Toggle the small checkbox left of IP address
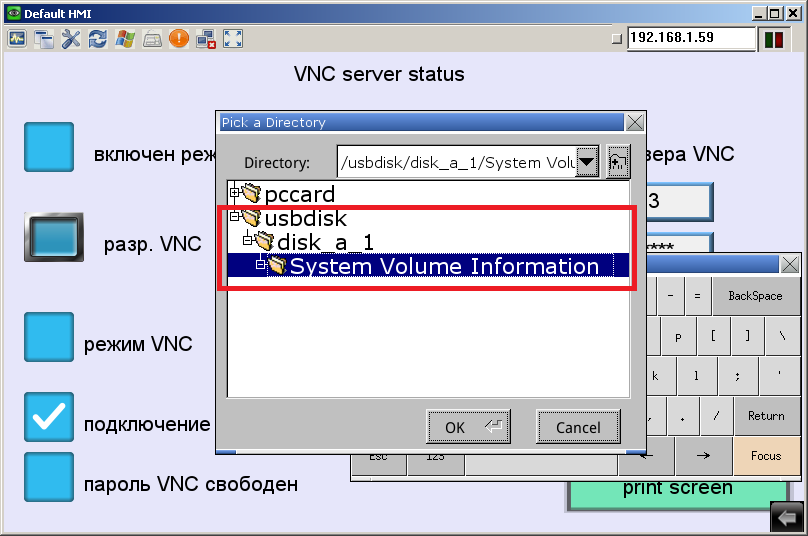The height and width of the screenshot is (536, 808). point(617,38)
